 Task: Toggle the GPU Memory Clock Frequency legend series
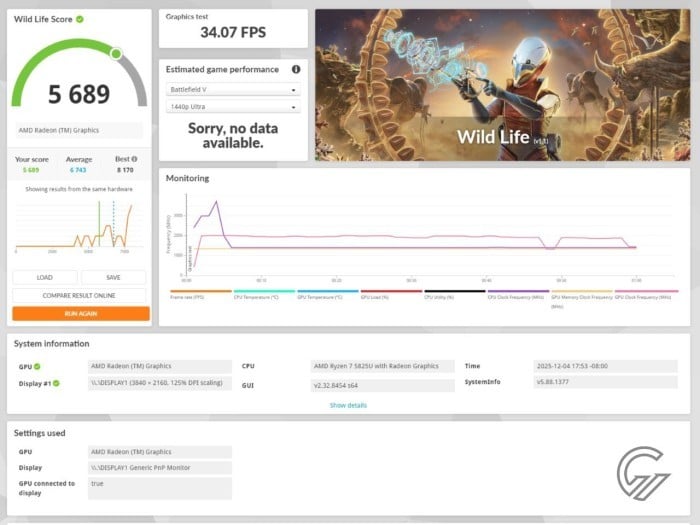coord(582,299)
